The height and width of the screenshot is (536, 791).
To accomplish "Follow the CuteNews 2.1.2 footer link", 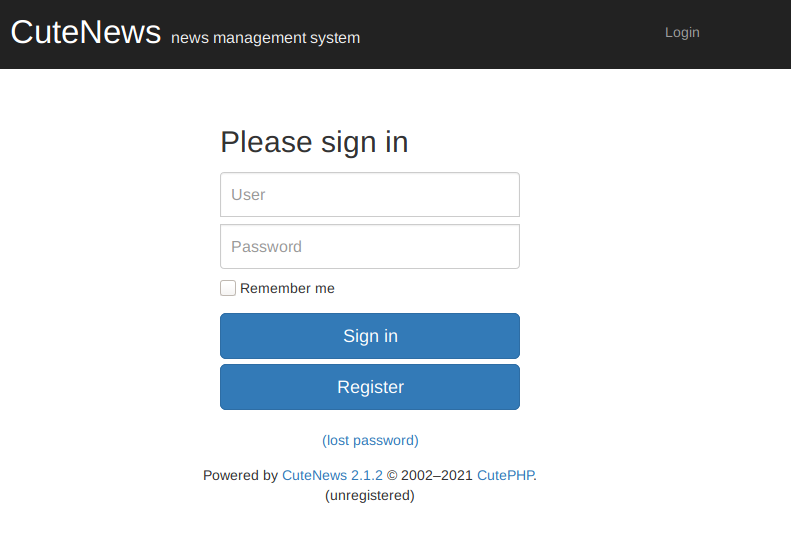I will (332, 475).
